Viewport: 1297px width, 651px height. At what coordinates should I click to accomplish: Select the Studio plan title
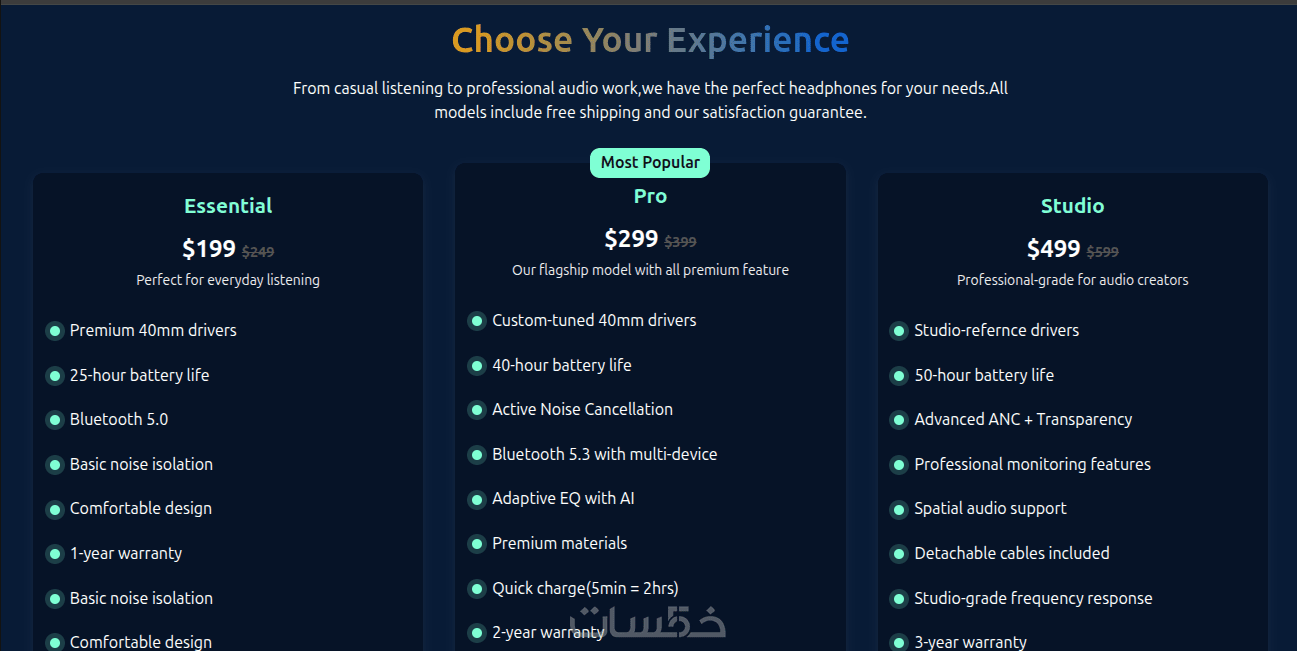[1072, 206]
